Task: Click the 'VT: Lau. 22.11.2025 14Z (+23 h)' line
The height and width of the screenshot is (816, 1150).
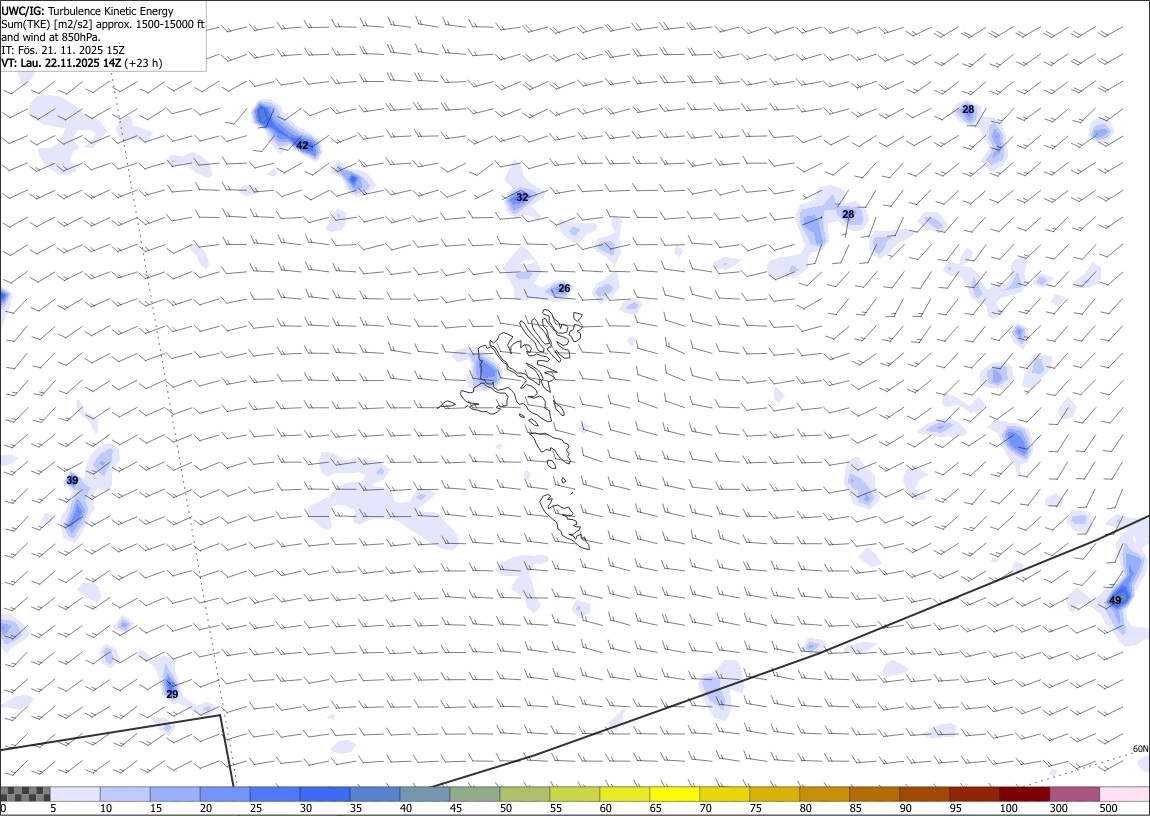Action: pos(81,63)
